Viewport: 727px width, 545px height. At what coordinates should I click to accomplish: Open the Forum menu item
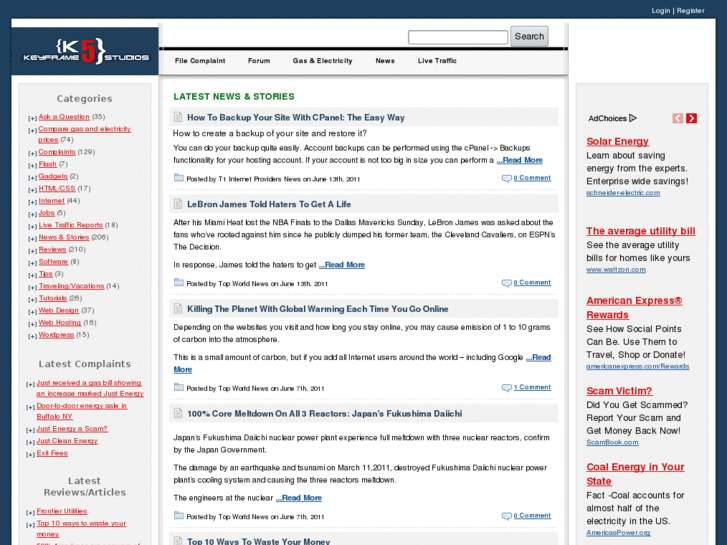(x=259, y=61)
